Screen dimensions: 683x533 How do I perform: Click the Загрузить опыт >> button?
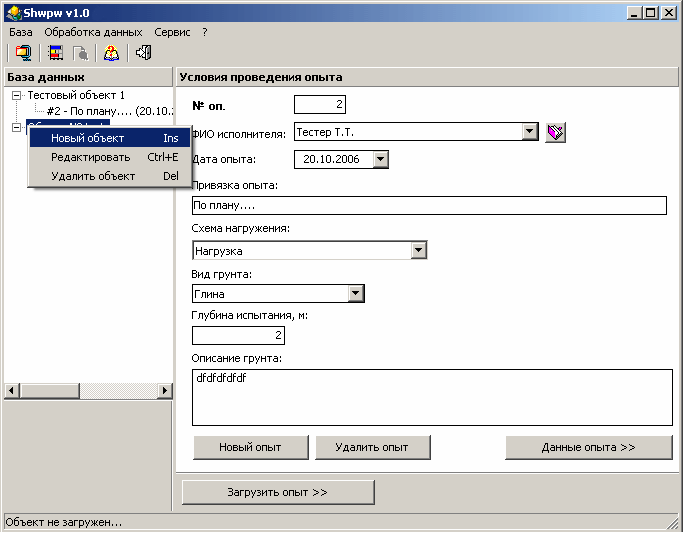(x=278, y=492)
